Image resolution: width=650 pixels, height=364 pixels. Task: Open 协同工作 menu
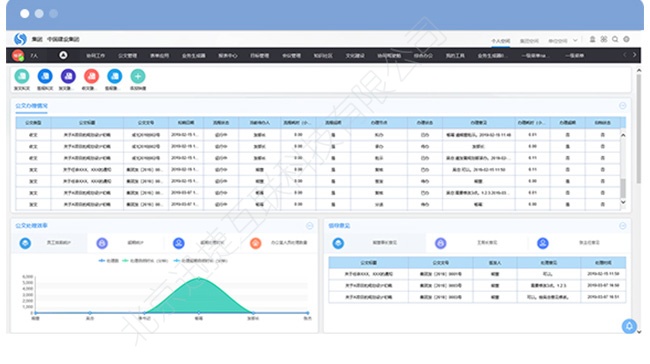(x=95, y=56)
